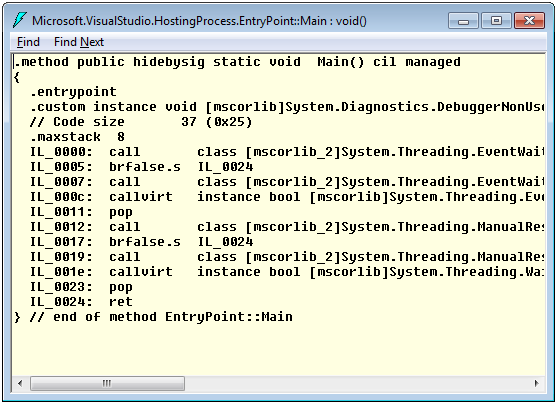The height and width of the screenshot is (406, 557).
Task: Click the '.method public hidebysig static void' line
Action: pyautogui.click(x=237, y=62)
